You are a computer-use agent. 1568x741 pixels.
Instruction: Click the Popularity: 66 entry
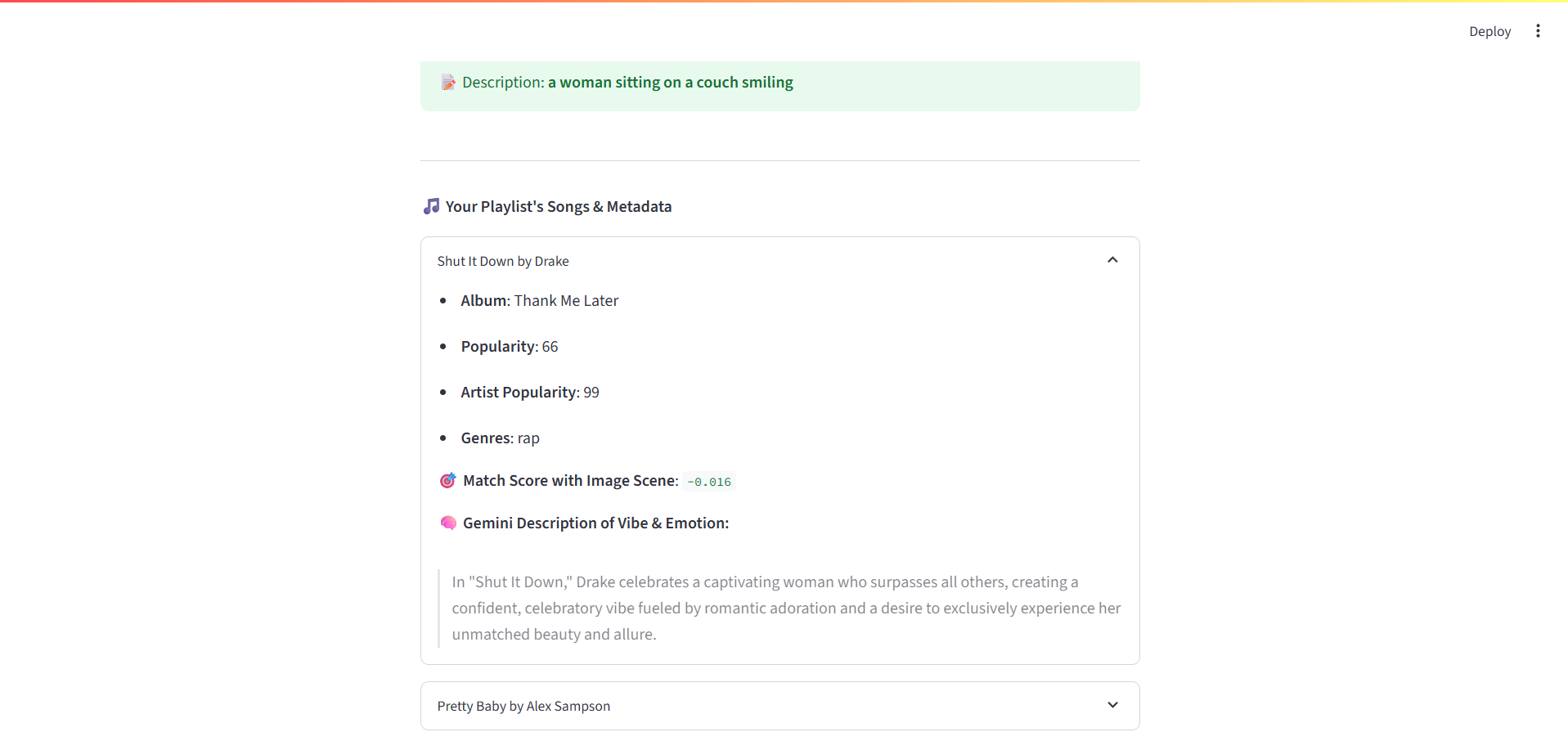(x=509, y=347)
